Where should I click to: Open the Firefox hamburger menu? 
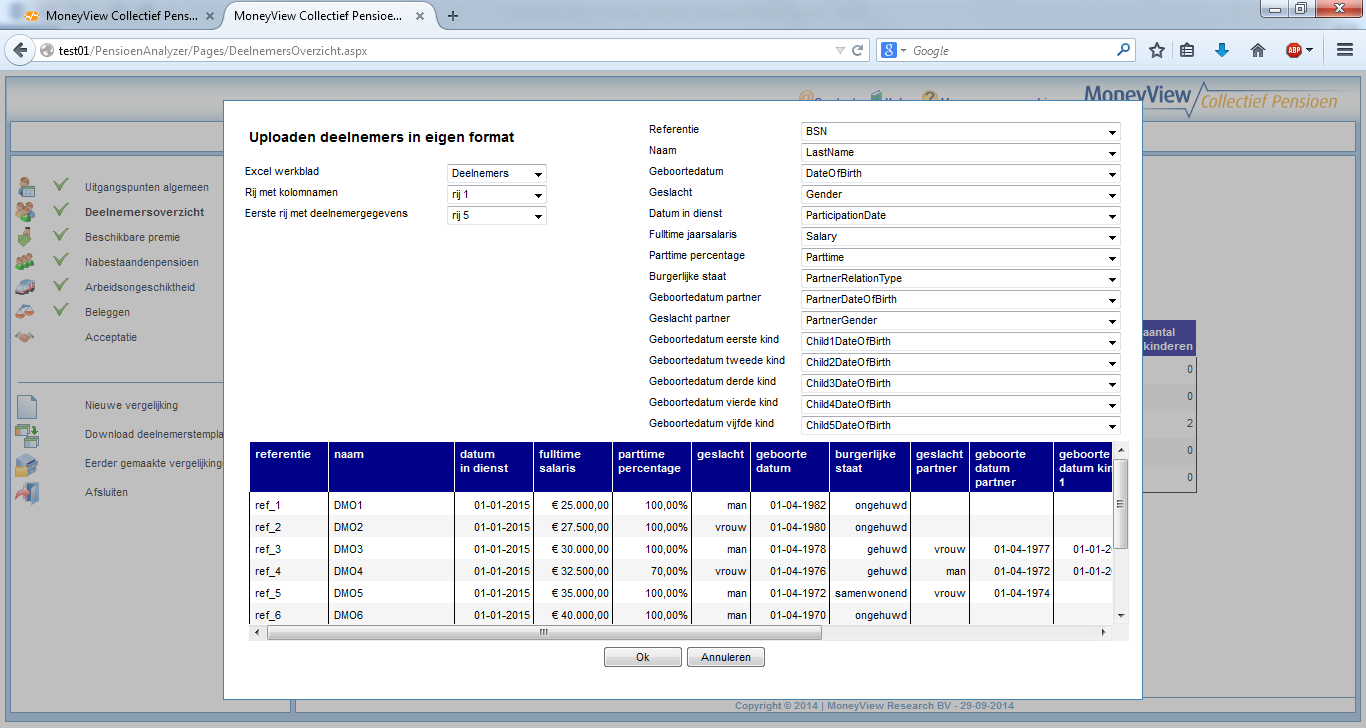click(1345, 50)
